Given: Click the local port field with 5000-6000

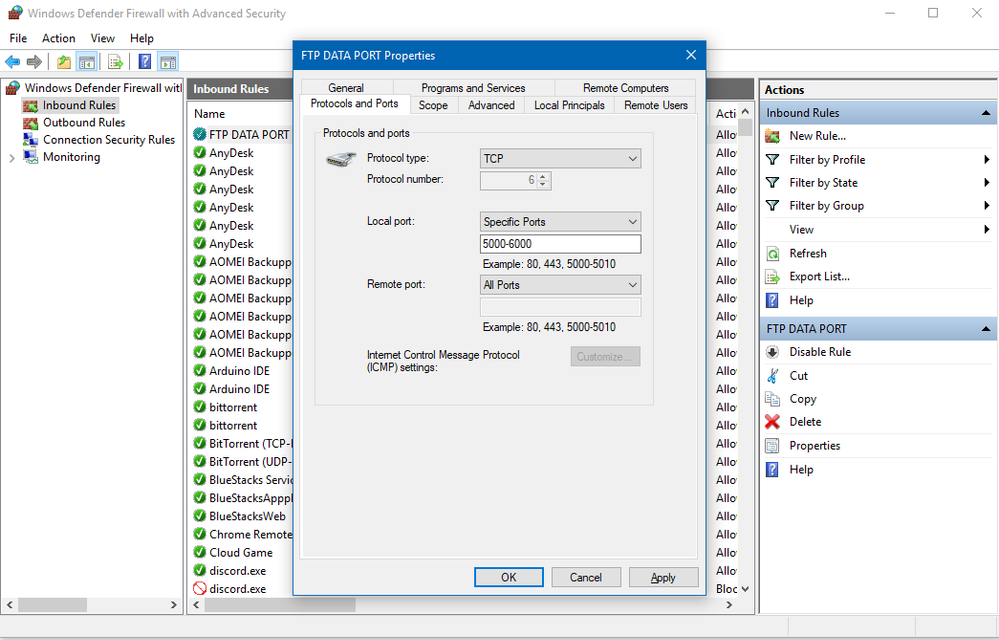Looking at the screenshot, I should point(560,244).
